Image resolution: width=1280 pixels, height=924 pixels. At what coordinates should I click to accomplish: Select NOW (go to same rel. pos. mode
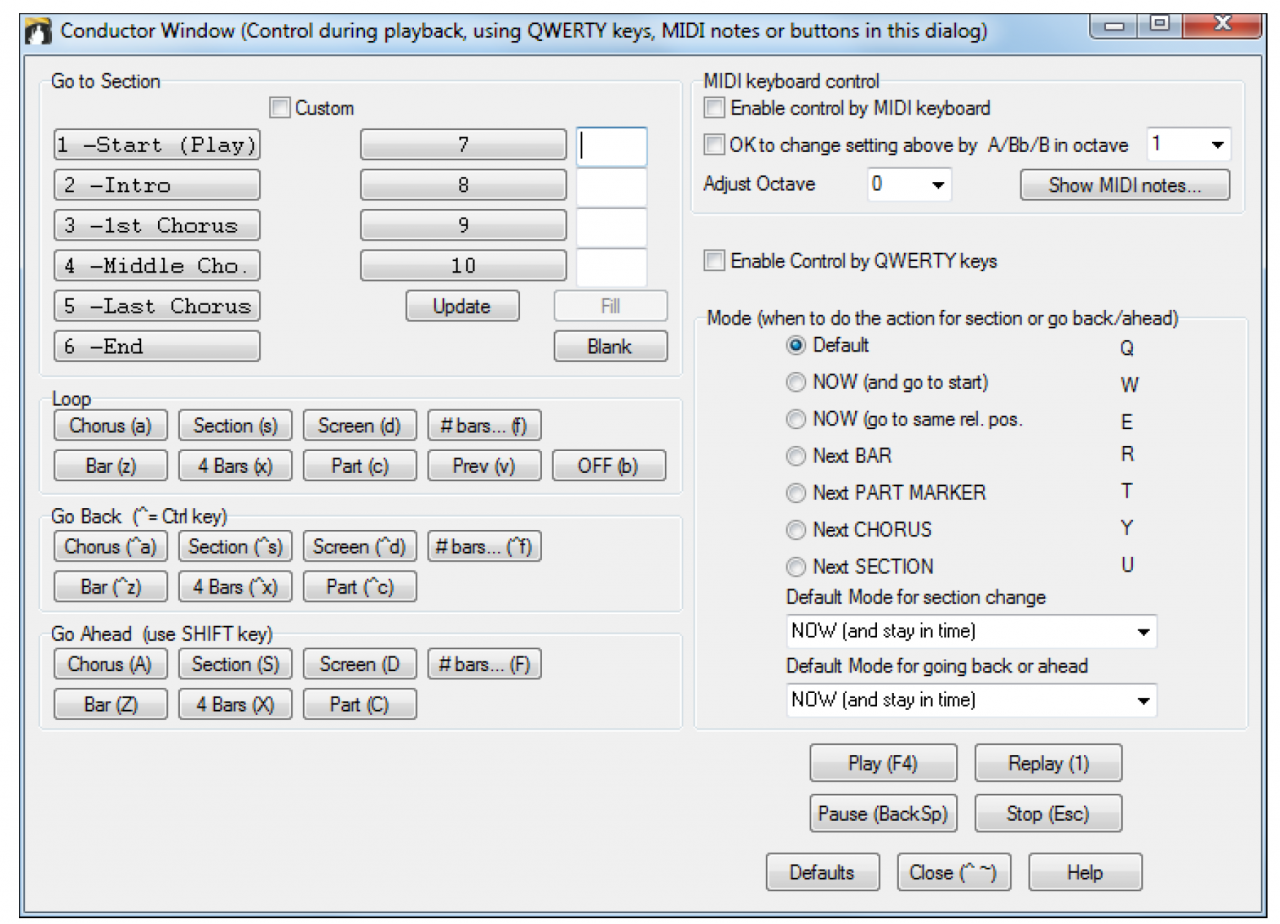click(796, 419)
